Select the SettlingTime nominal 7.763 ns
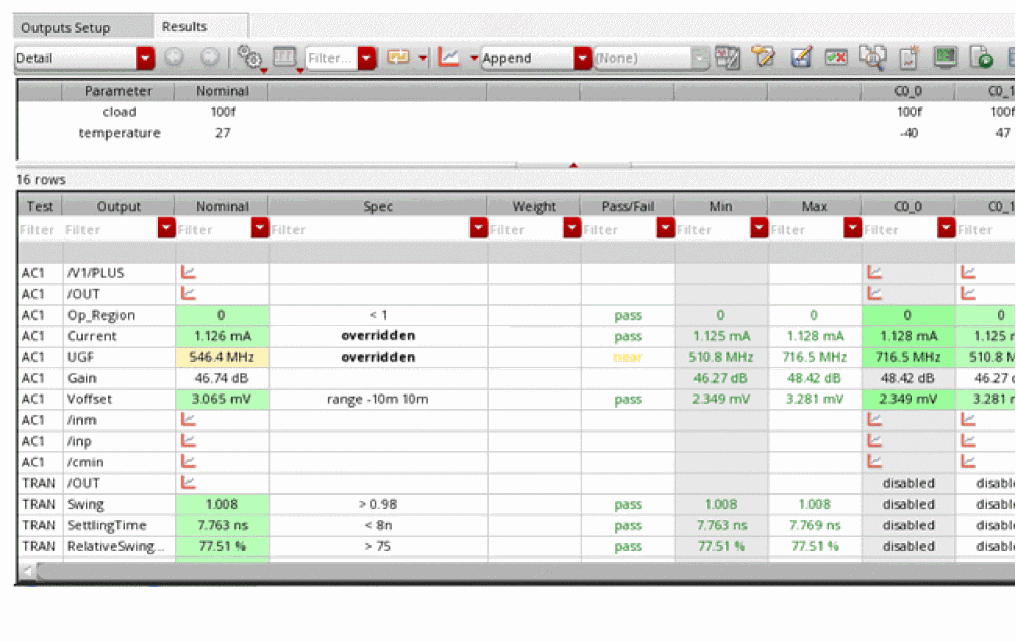Image resolution: width=1016 pixels, height=642 pixels. [x=222, y=525]
